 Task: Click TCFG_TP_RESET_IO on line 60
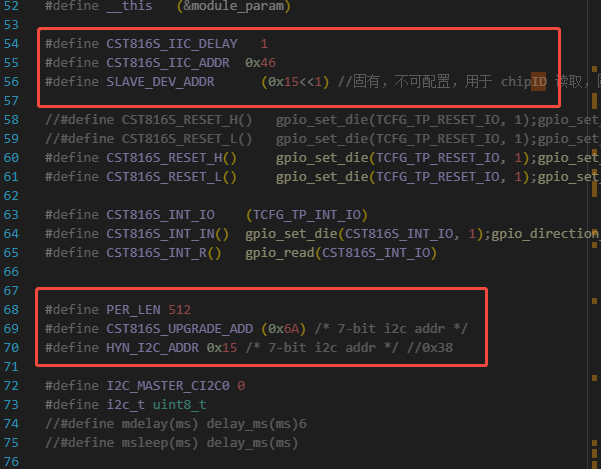(x=437, y=158)
